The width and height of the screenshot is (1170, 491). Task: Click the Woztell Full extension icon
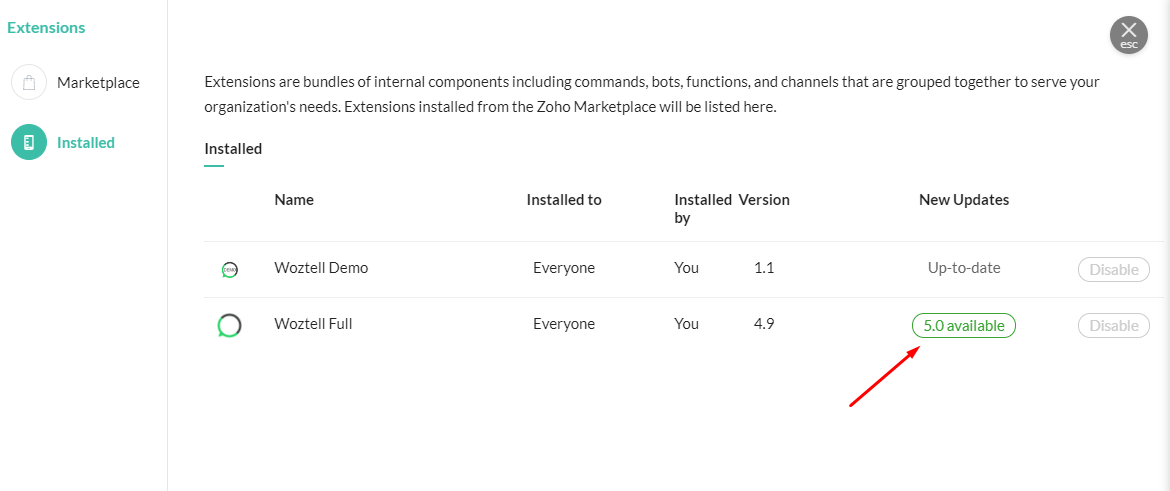point(229,325)
